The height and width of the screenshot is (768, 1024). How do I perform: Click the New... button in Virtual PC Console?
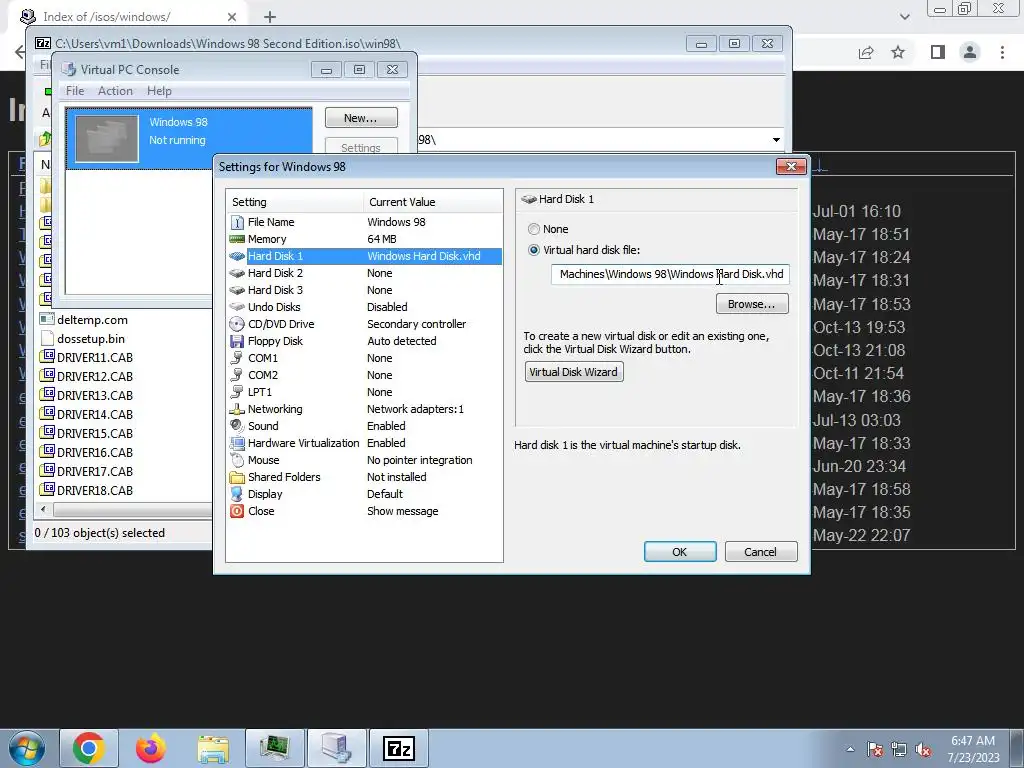[x=360, y=118]
